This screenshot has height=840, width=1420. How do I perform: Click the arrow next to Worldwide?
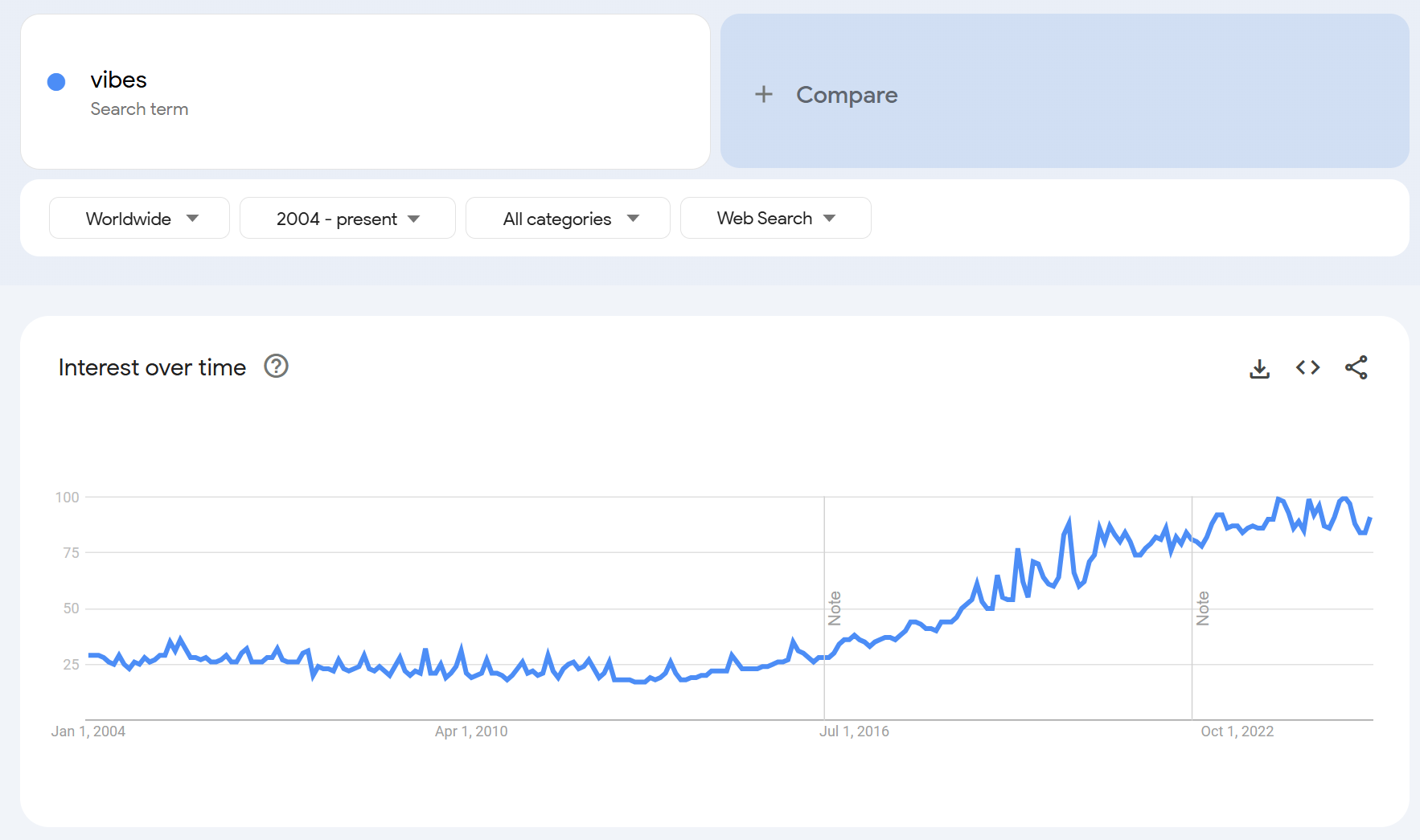tap(192, 219)
